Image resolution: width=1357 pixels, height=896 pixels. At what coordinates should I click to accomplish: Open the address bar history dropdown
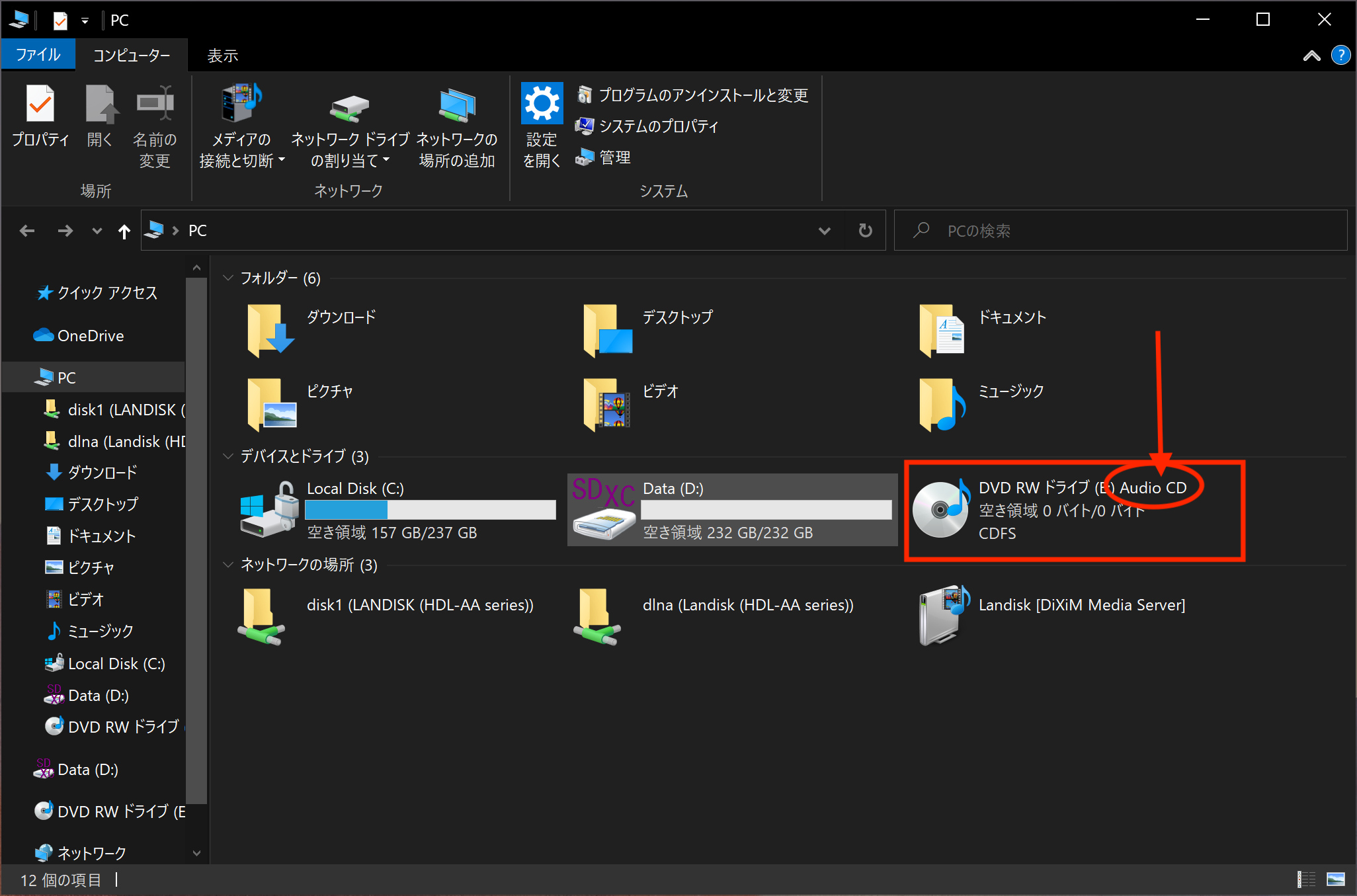pyautogui.click(x=824, y=231)
